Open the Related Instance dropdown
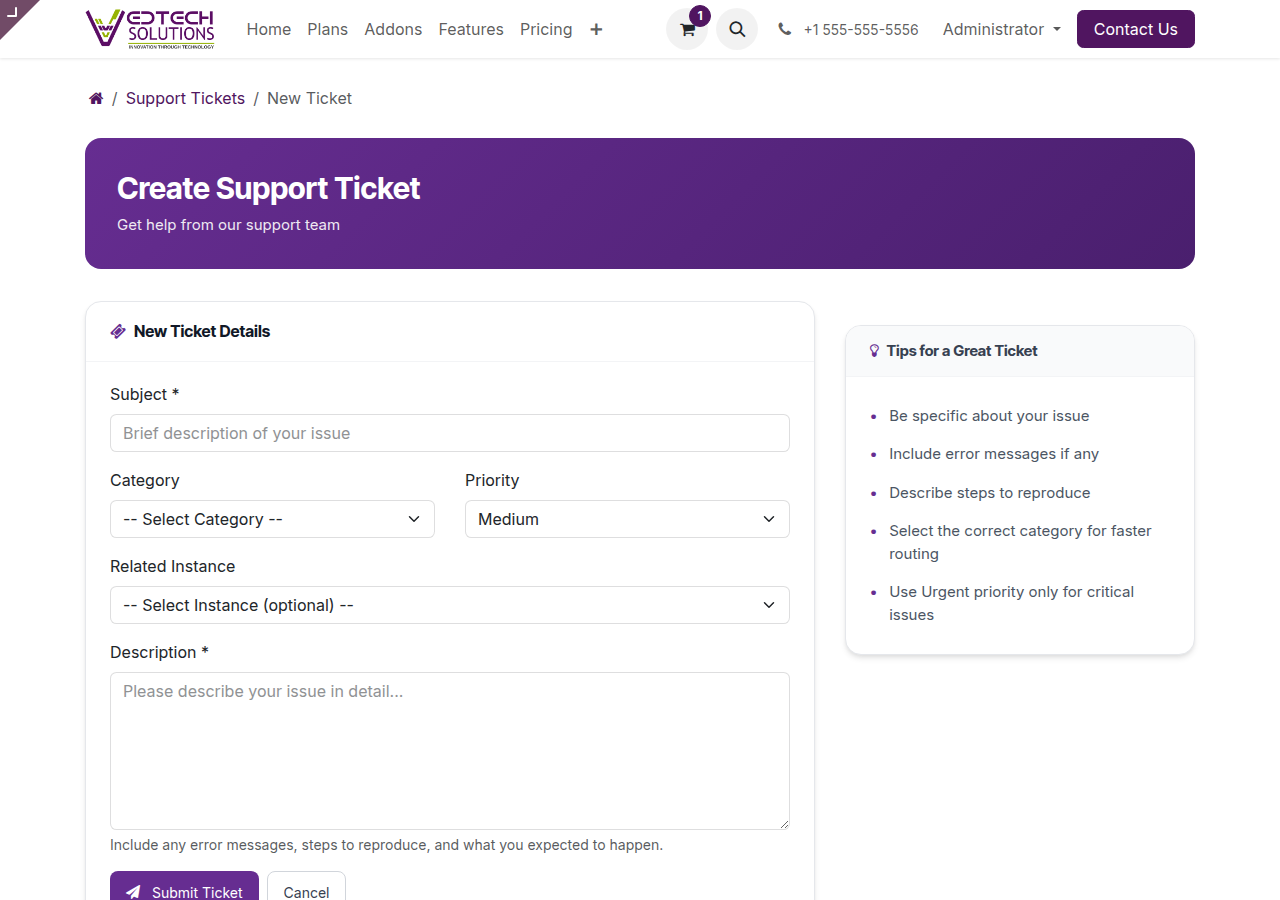The image size is (1280, 900). pyautogui.click(x=449, y=605)
